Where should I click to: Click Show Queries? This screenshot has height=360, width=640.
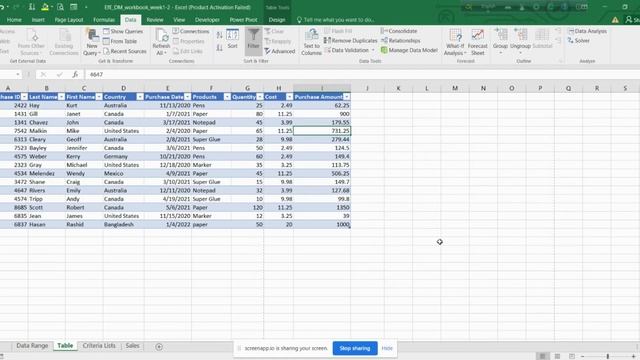(123, 31)
